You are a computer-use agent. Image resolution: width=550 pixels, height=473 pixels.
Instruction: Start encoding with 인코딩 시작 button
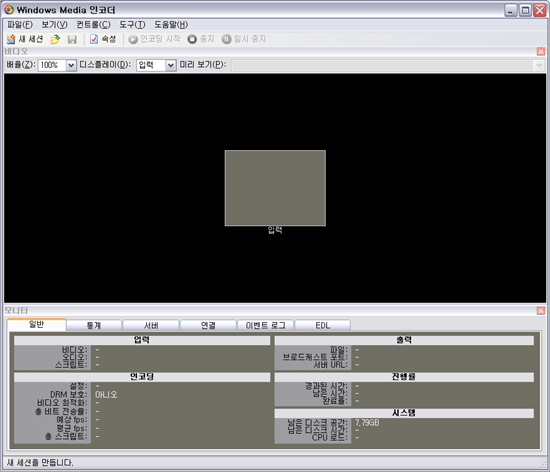tap(154, 39)
